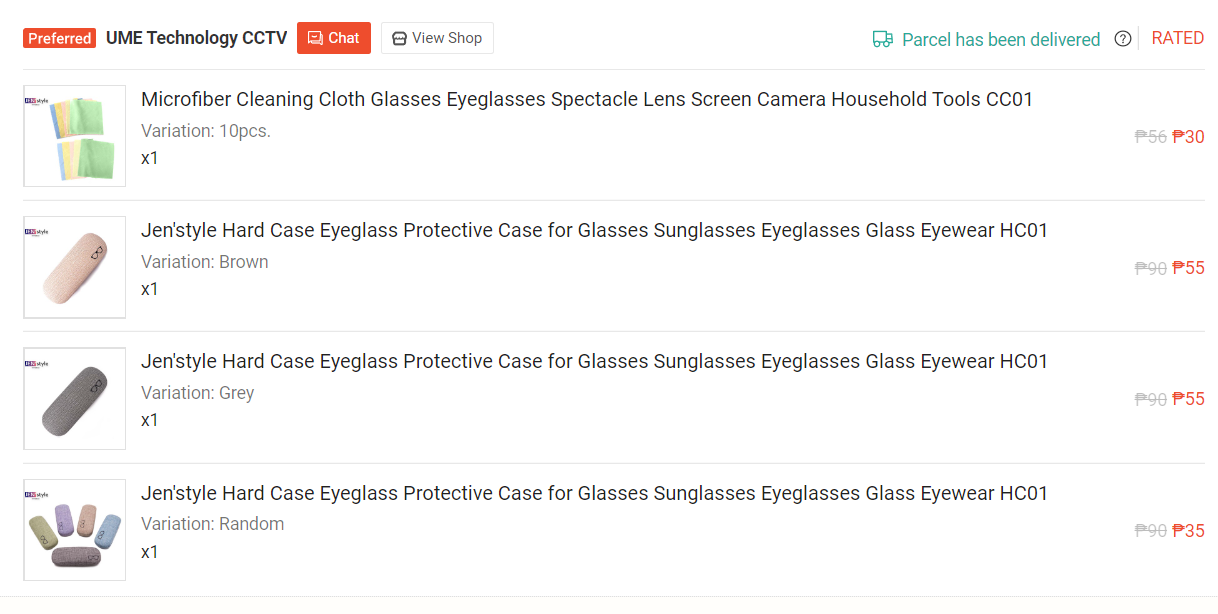Open UME Technology CCTV shop name
Image resolution: width=1218 pixels, height=614 pixels.
click(197, 38)
